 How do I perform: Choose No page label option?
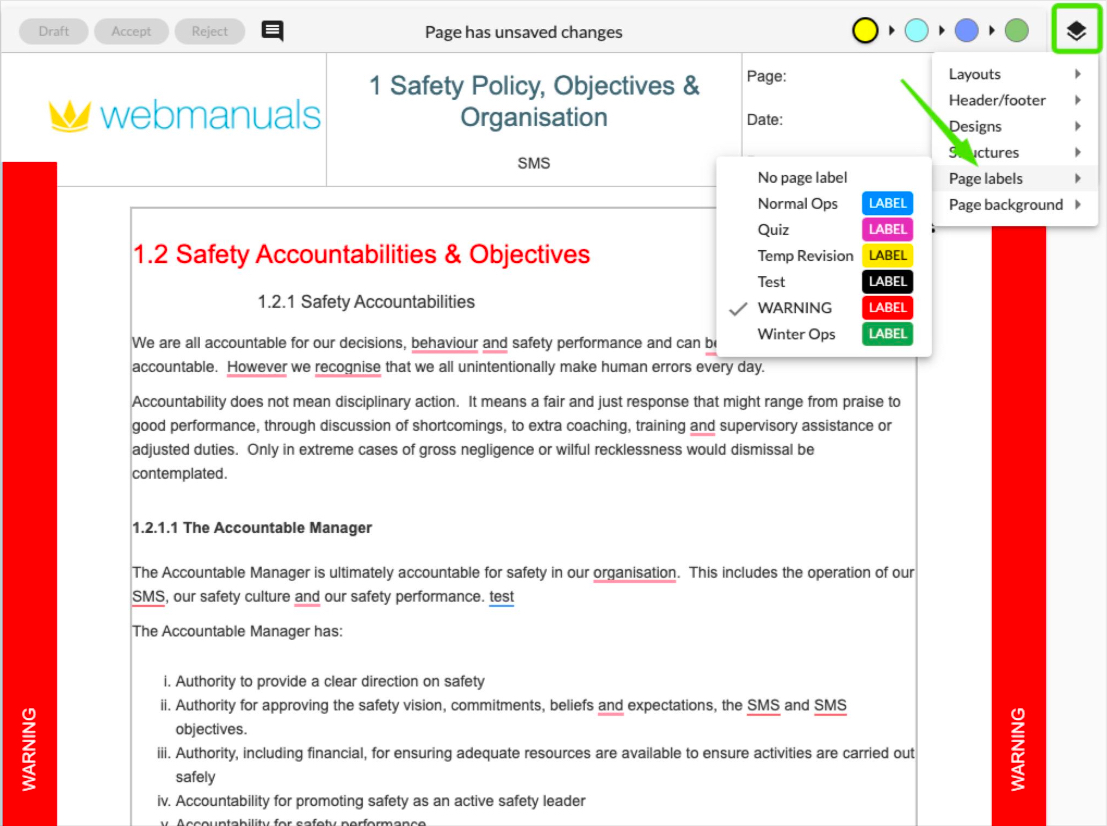[x=823, y=178]
